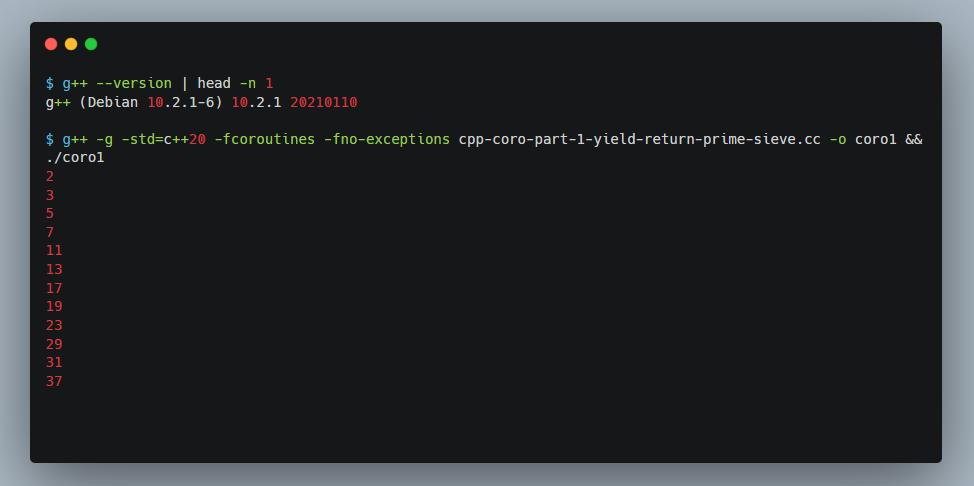Click the output line showing 19
Viewport: 974px width, 486px height.
54,306
